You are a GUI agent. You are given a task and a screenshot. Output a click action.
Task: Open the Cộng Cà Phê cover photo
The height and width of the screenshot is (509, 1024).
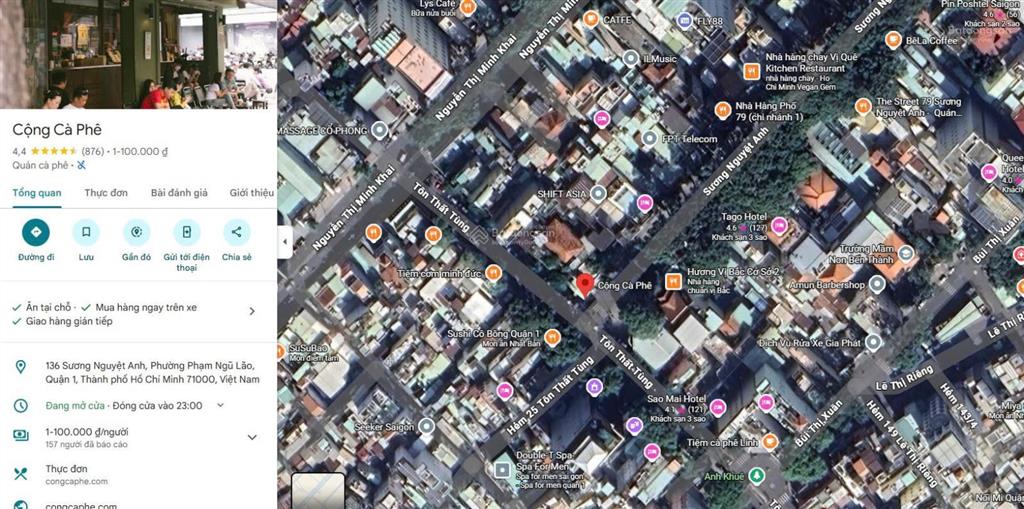coord(138,54)
